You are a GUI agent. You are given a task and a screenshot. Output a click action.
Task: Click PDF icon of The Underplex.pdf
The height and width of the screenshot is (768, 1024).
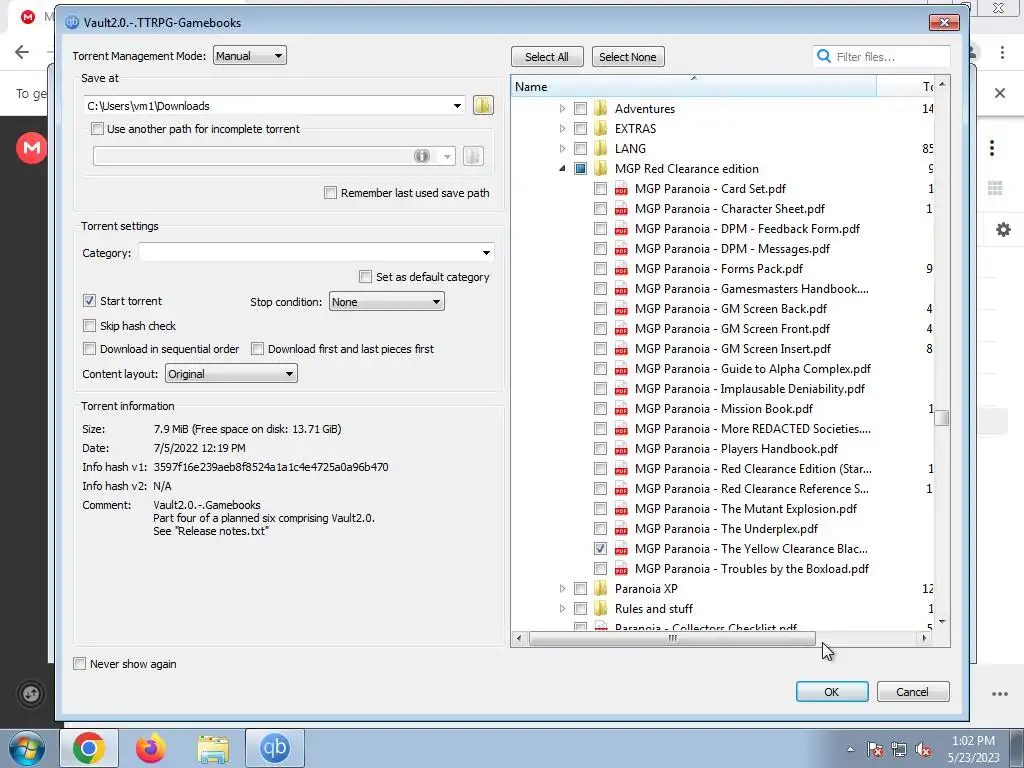point(620,528)
